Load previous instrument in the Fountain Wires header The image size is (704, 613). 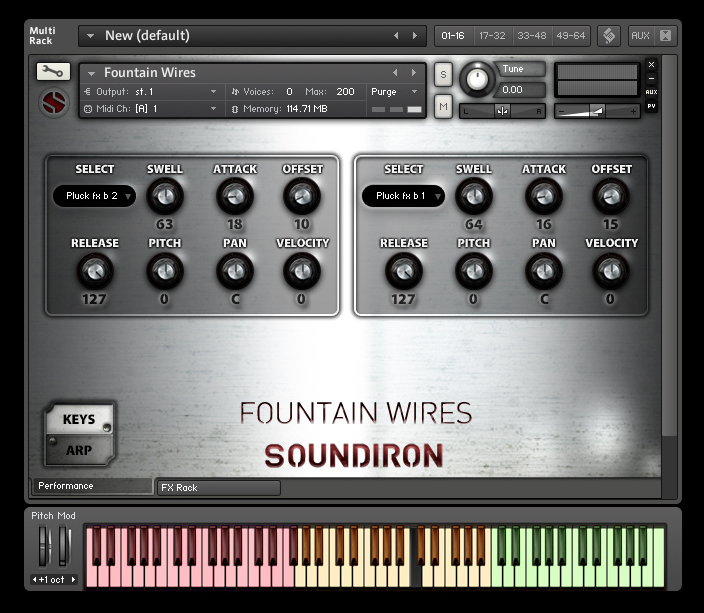click(395, 72)
